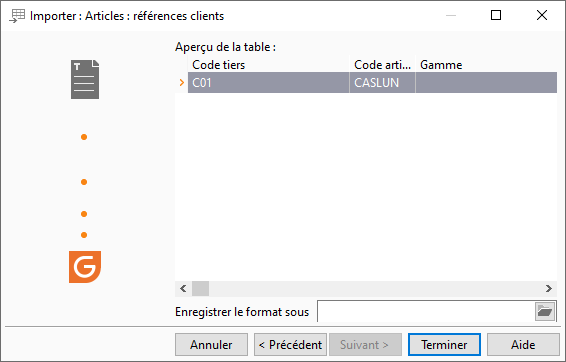The height and width of the screenshot is (362, 566).
Task: Select the CASLUN cell
Action: 382,83
